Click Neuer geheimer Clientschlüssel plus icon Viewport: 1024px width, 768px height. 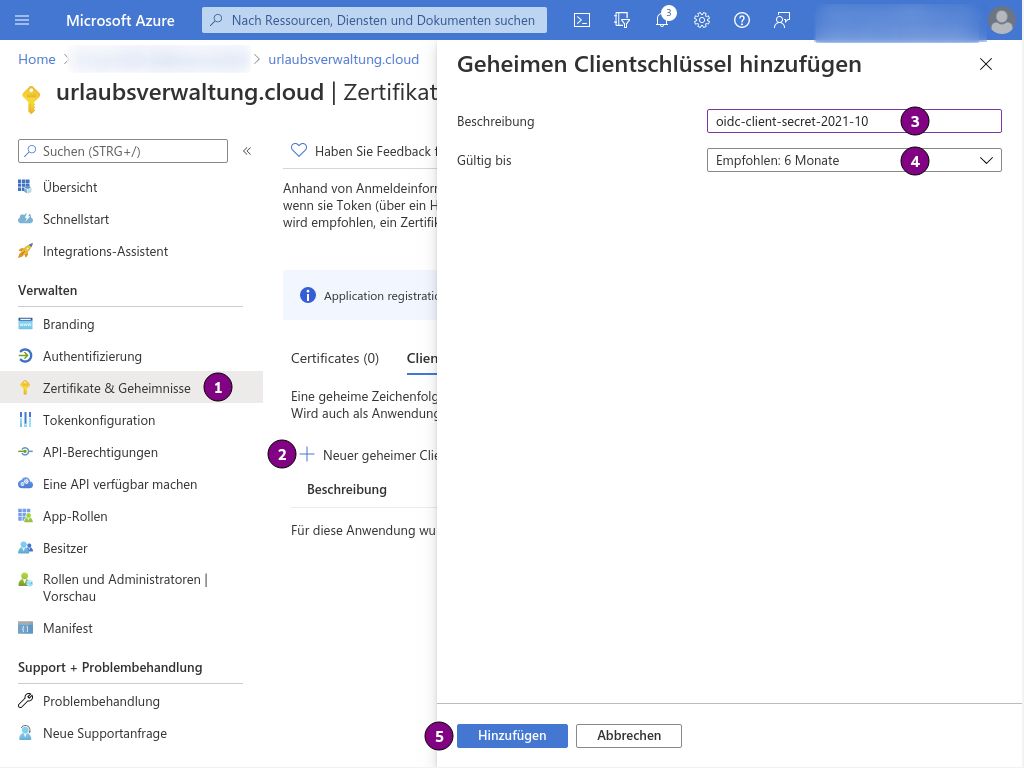307,455
